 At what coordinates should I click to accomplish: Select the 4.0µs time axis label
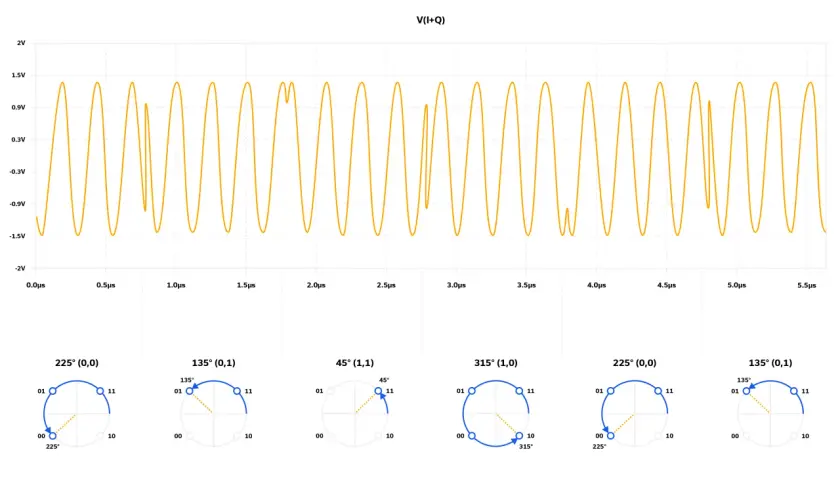tap(596, 285)
